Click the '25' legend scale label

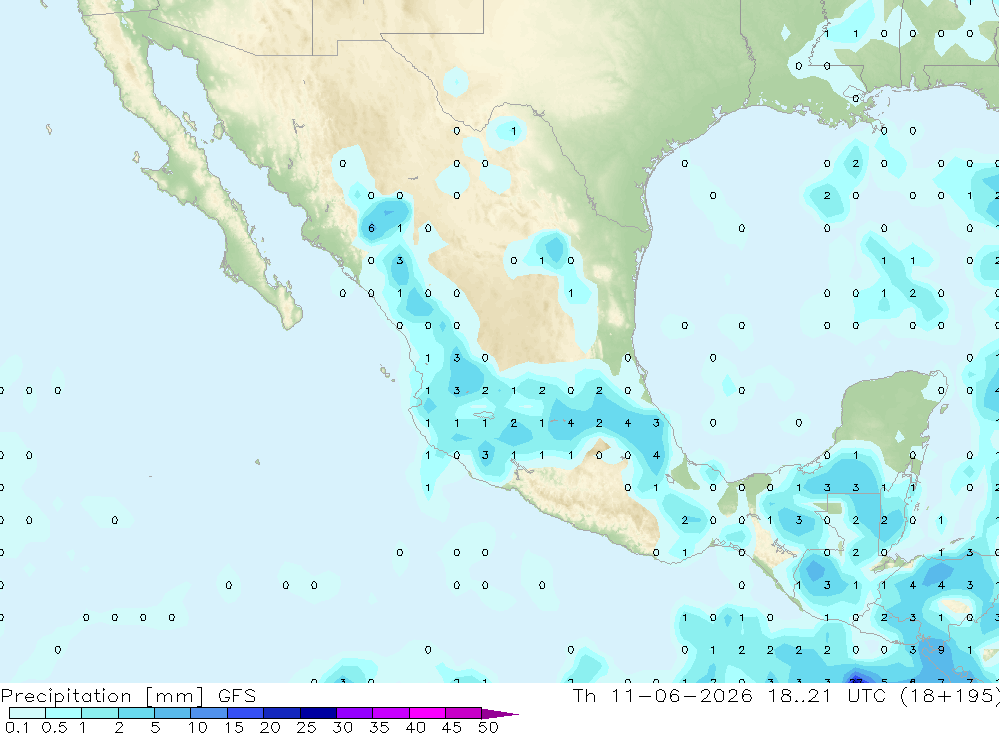click(306, 727)
